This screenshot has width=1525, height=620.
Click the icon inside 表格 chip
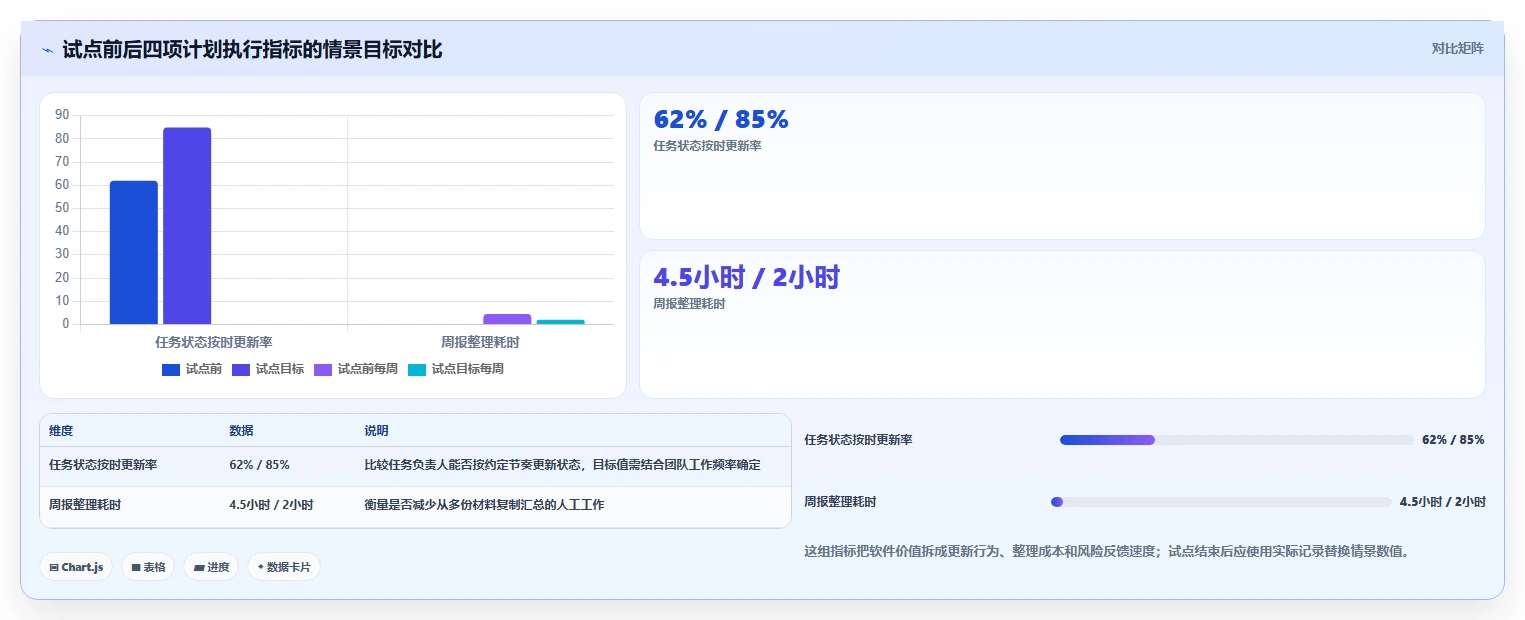136,567
